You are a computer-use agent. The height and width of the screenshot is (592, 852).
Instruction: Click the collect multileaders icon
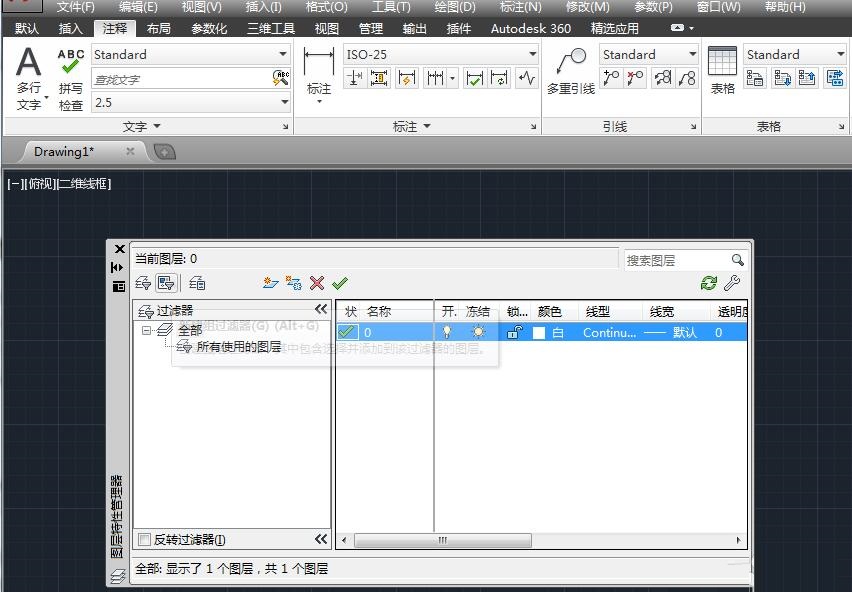pyautogui.click(x=687, y=78)
